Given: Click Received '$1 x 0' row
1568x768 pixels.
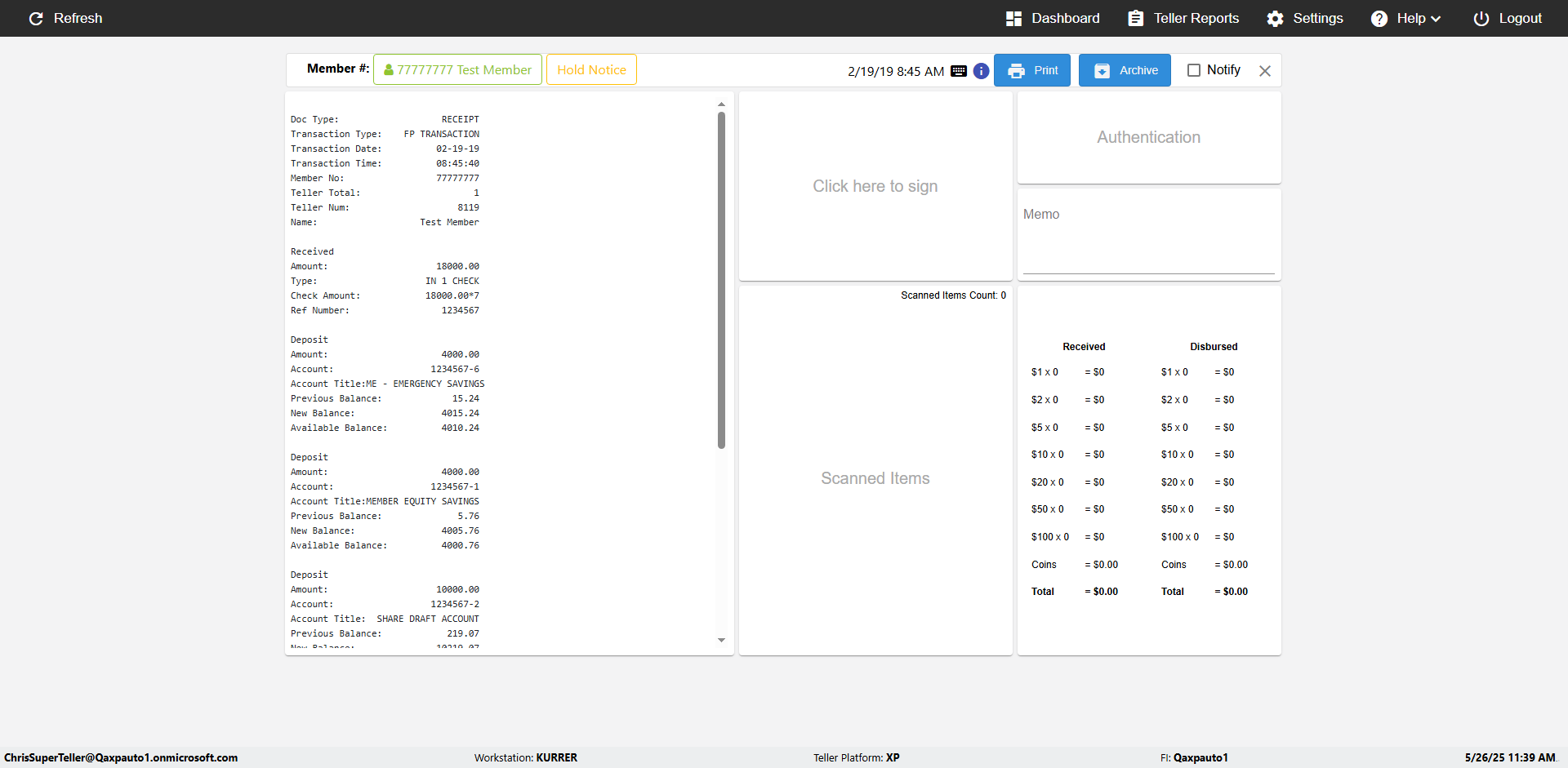Looking at the screenshot, I should click(x=1067, y=372).
